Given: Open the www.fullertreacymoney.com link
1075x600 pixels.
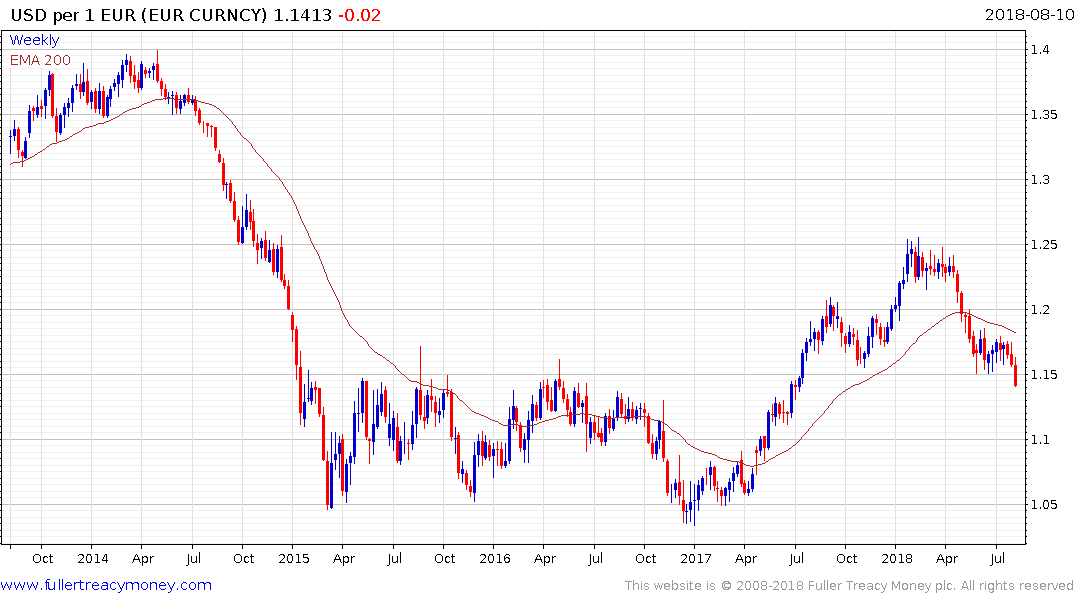Looking at the screenshot, I should 106,585.
